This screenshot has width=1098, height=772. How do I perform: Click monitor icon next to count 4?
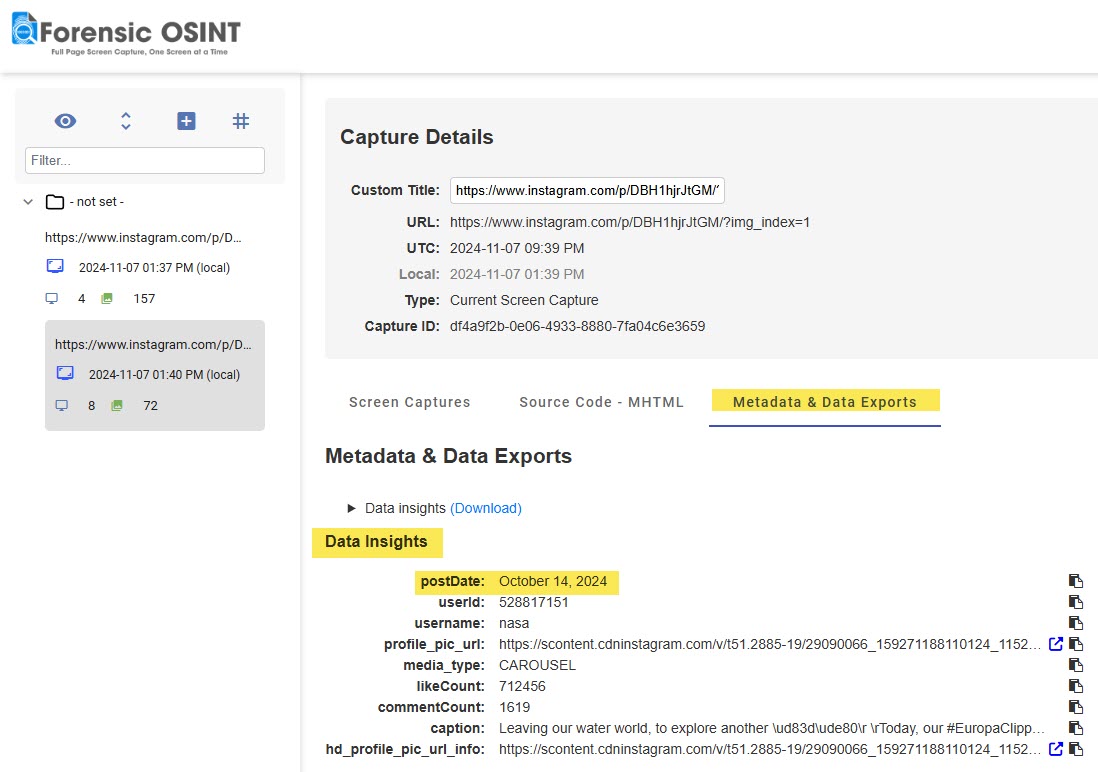click(52, 298)
